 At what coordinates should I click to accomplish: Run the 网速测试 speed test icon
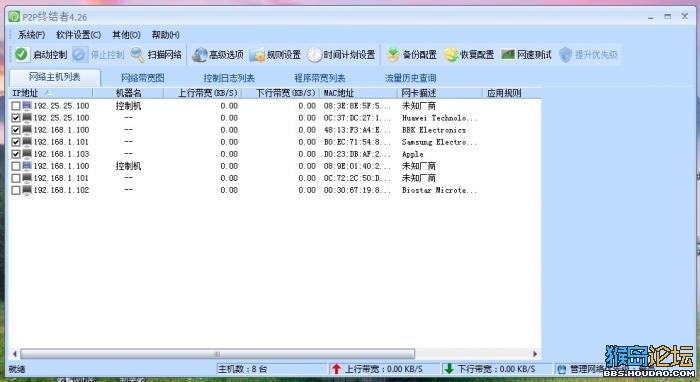508,54
